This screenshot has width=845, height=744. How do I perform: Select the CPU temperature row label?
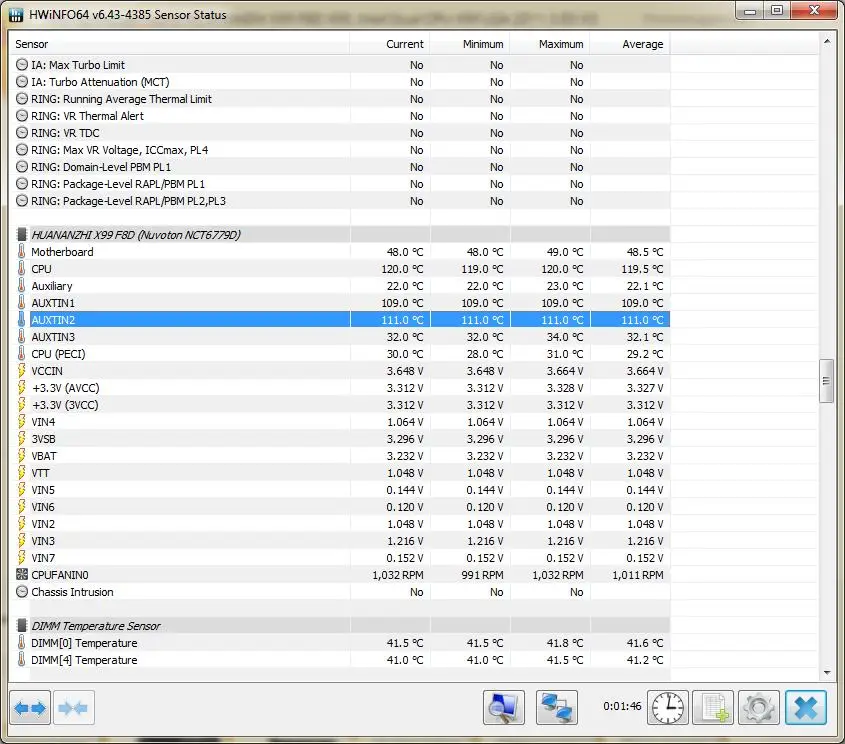[x=41, y=269]
